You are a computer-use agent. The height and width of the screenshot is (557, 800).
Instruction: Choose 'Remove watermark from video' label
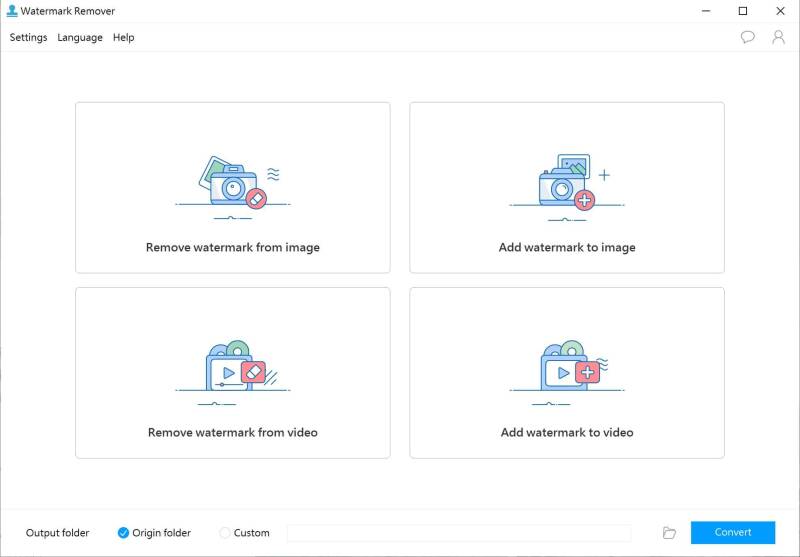(x=233, y=433)
